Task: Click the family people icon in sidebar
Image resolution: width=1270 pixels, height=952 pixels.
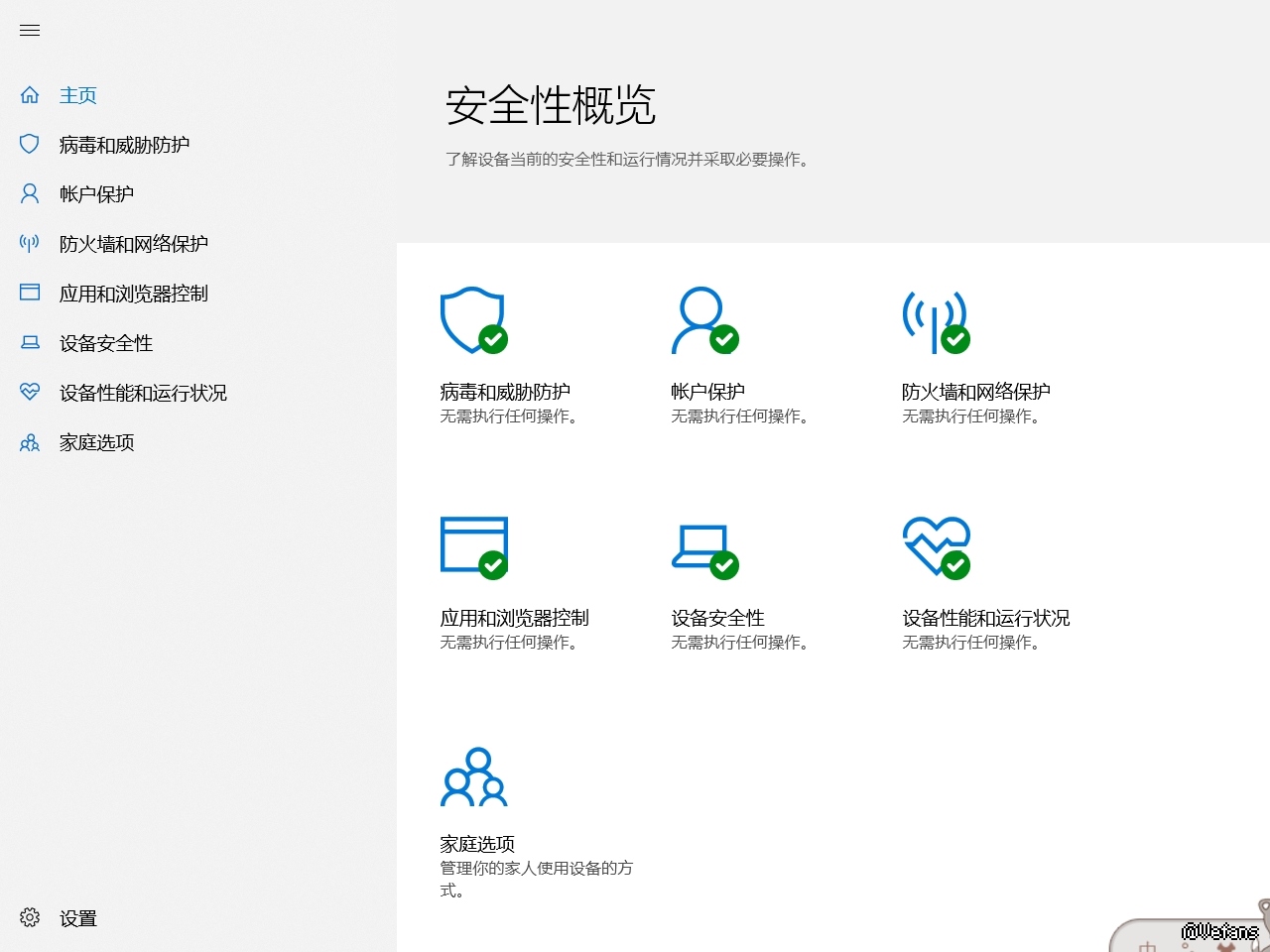Action: pyautogui.click(x=30, y=442)
